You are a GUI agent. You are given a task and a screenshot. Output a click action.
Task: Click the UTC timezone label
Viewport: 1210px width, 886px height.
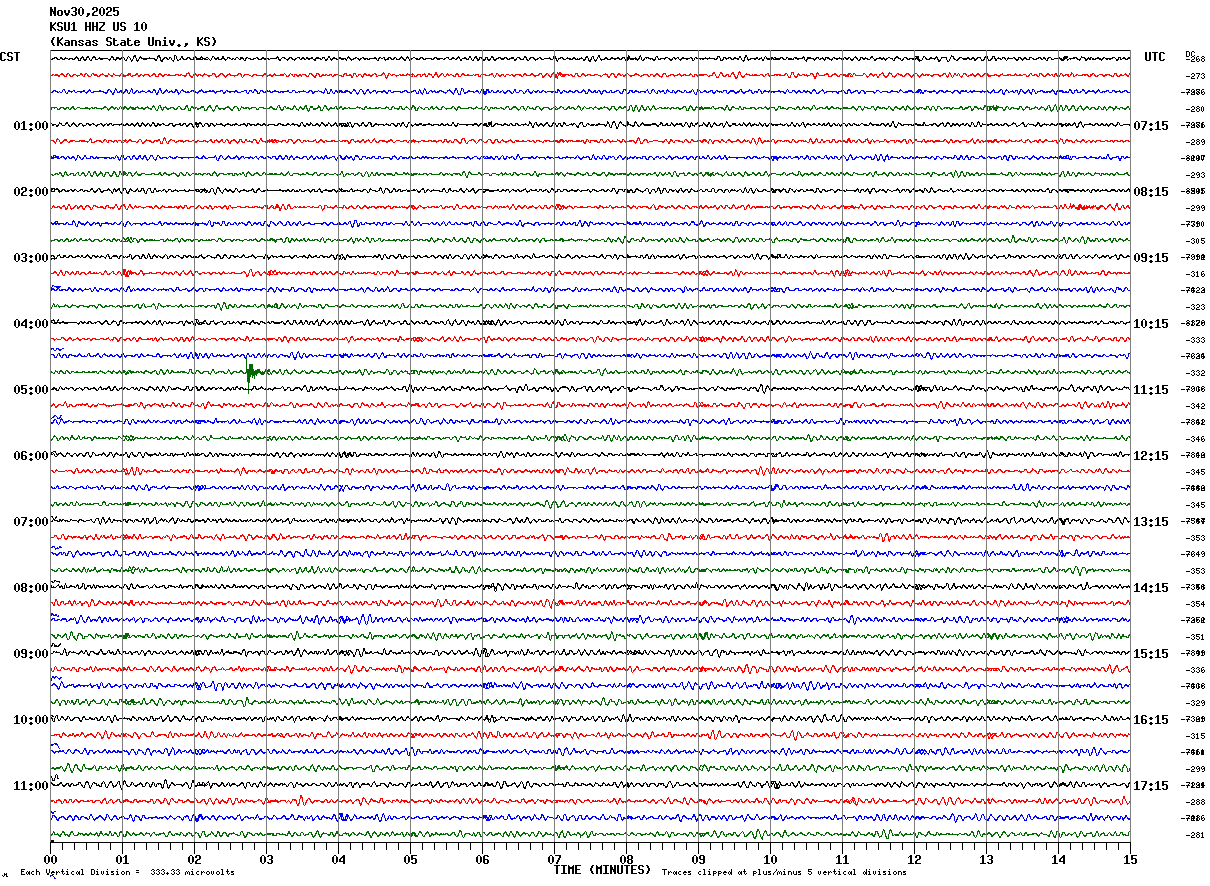[x=1154, y=57]
